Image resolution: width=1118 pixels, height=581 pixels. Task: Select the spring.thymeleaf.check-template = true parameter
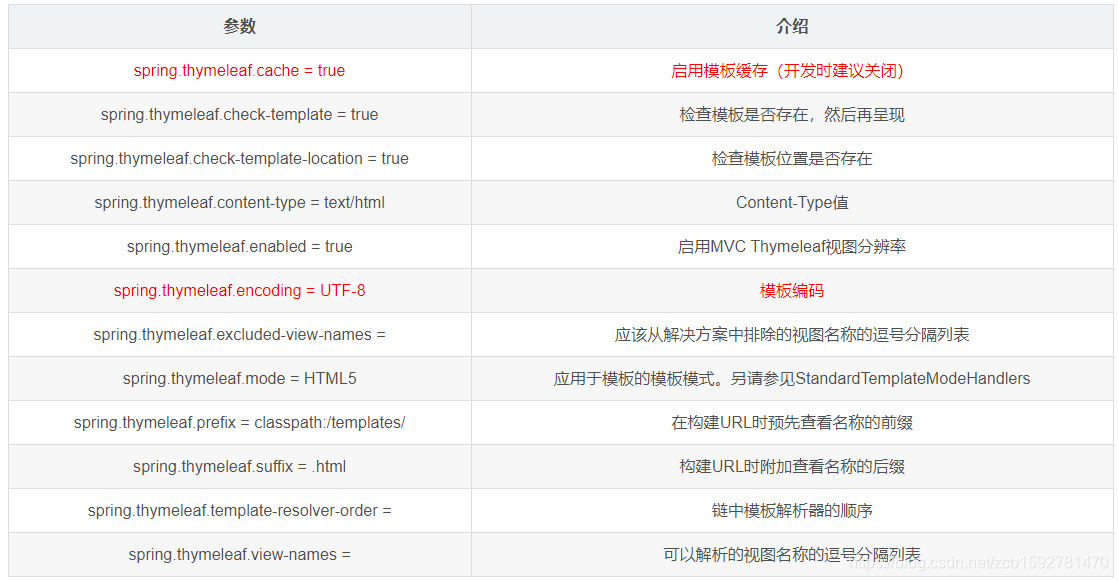click(x=239, y=114)
